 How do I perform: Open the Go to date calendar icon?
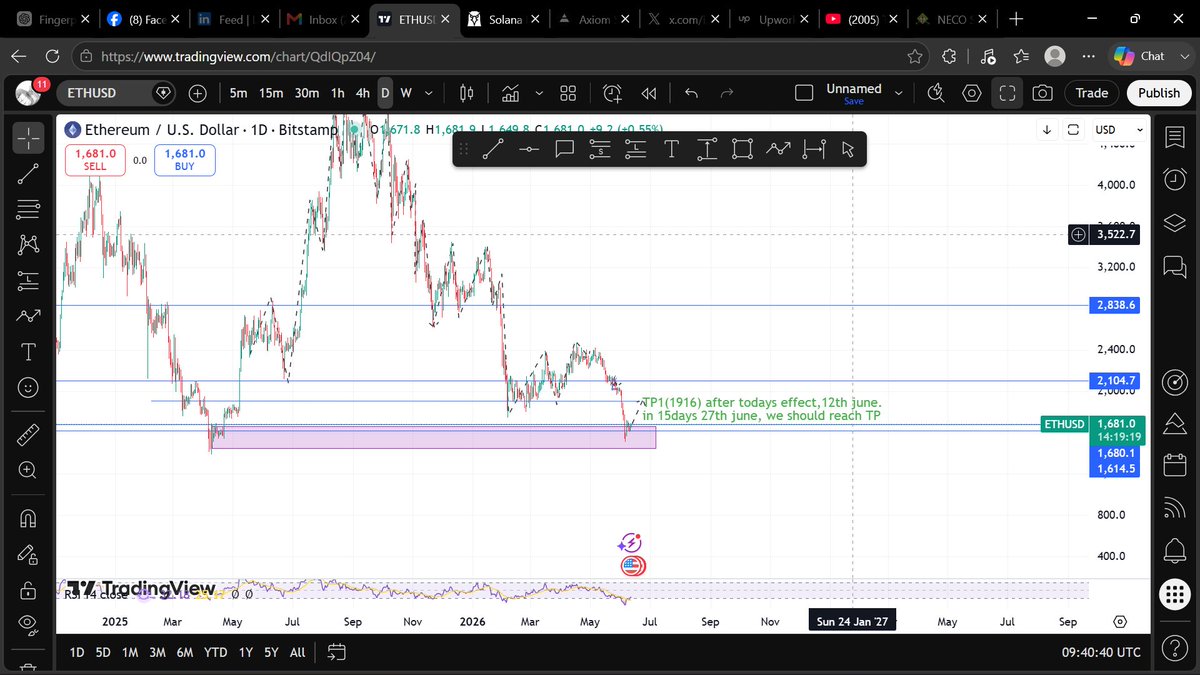click(x=336, y=652)
